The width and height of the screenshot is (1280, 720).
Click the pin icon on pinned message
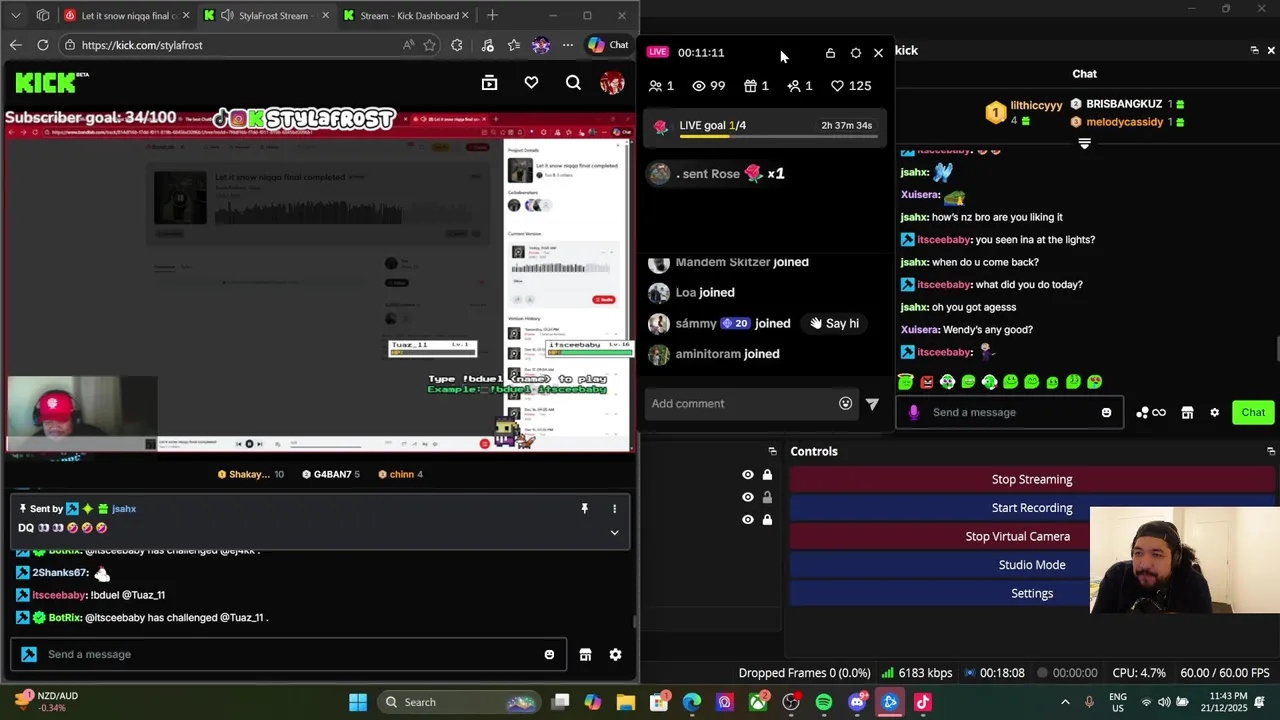point(585,509)
